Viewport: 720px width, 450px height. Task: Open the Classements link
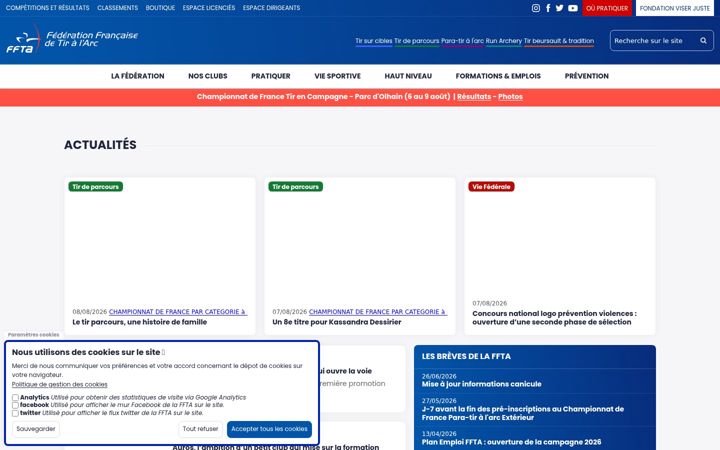pos(118,8)
